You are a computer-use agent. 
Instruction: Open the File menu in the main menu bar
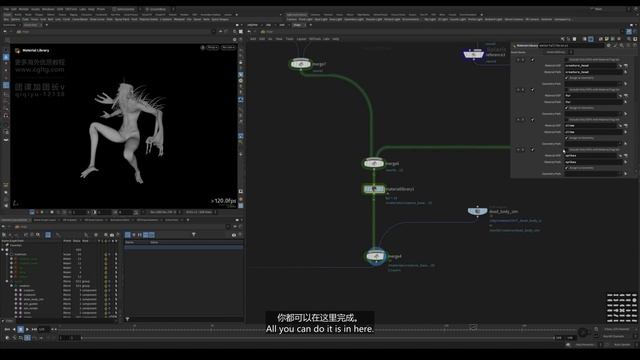(6, 9)
